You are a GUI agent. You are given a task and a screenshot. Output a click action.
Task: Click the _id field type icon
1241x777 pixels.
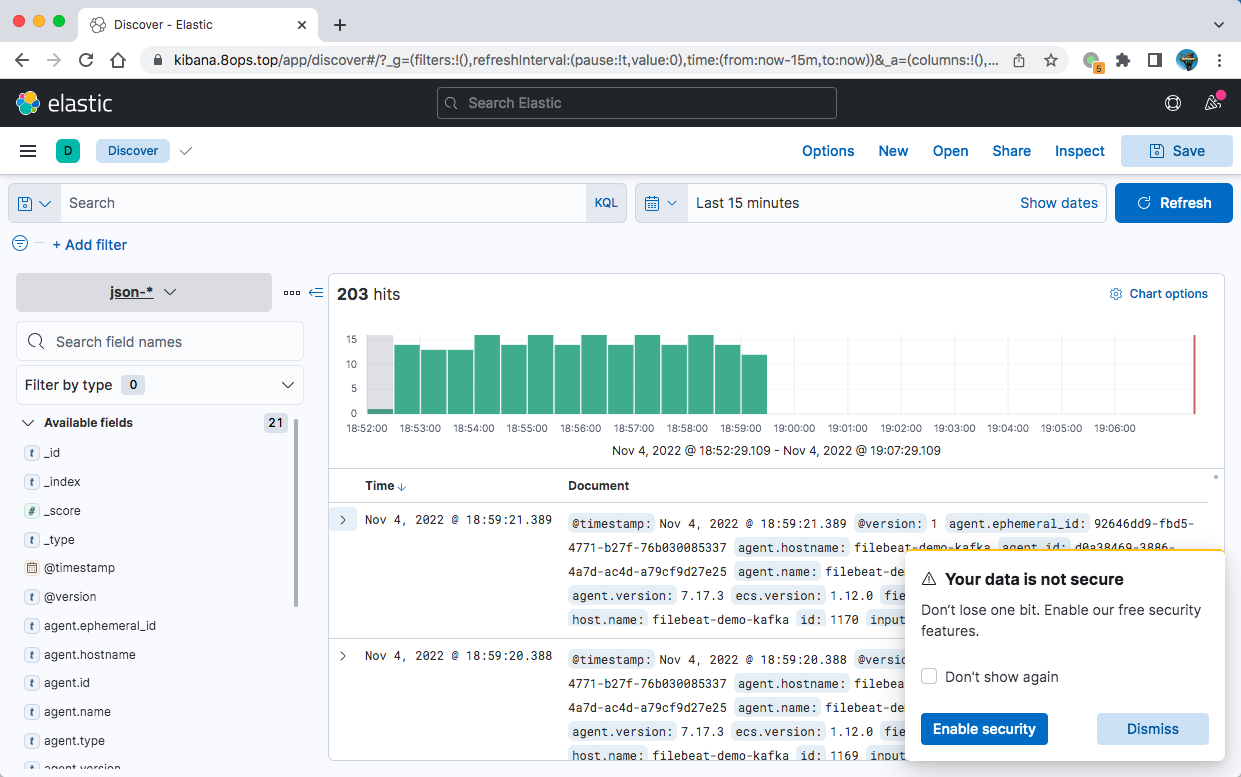(32, 453)
